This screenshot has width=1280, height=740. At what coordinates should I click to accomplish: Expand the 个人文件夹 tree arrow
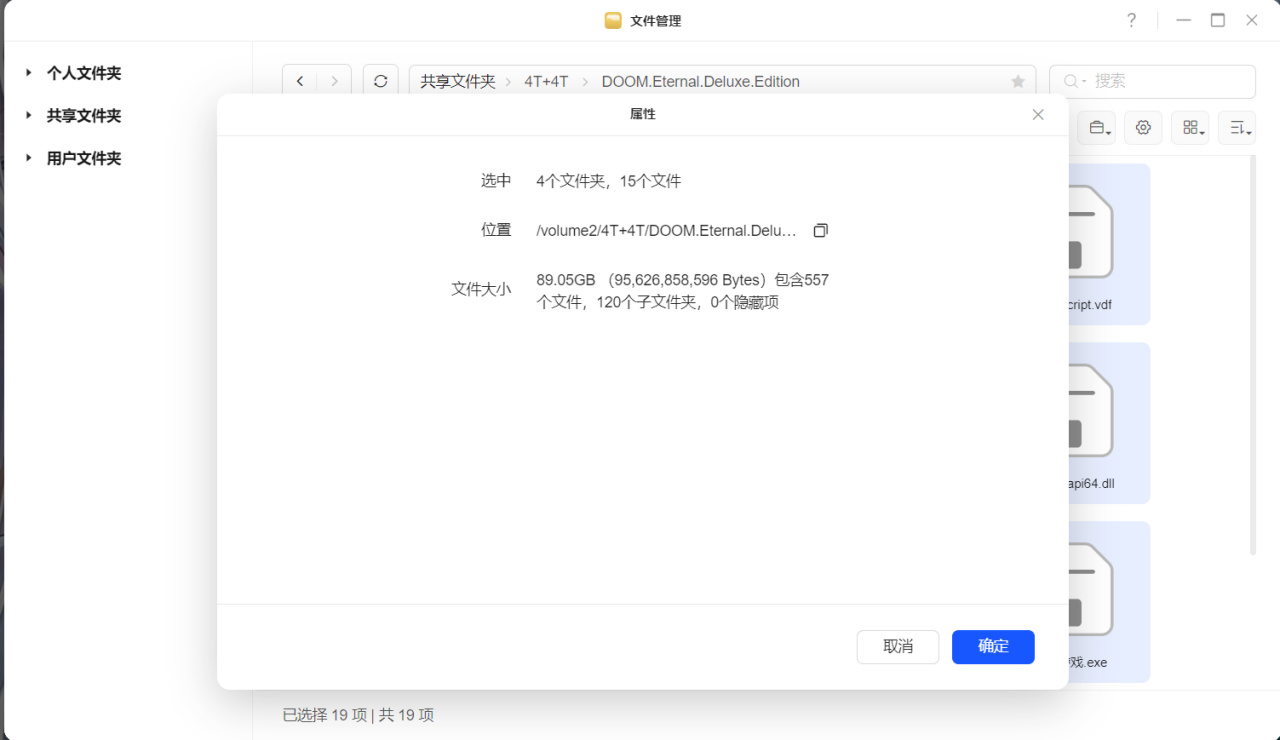(x=29, y=73)
